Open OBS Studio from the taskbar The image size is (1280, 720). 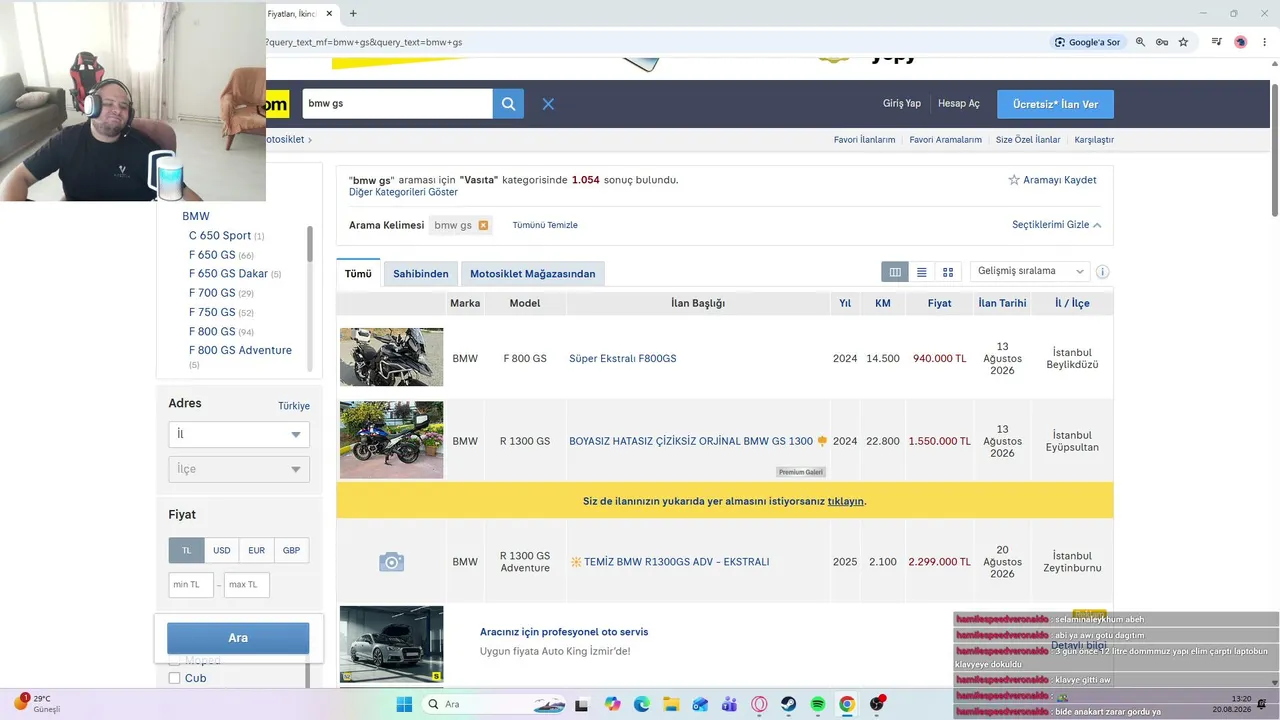coord(877,704)
